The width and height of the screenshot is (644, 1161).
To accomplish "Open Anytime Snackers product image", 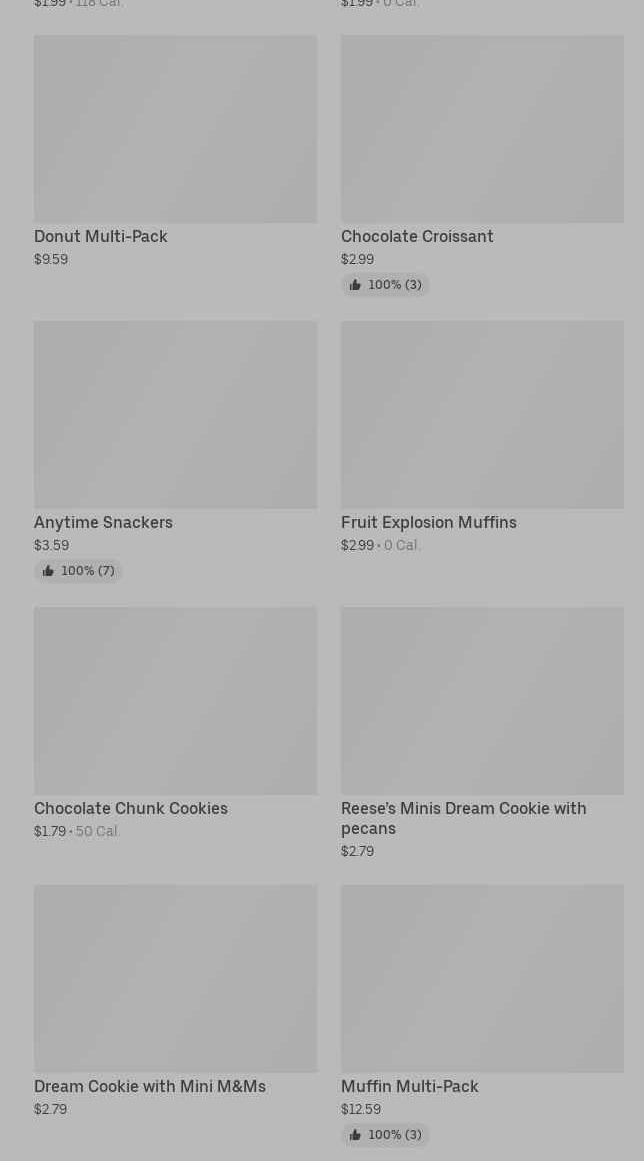I will [x=175, y=415].
